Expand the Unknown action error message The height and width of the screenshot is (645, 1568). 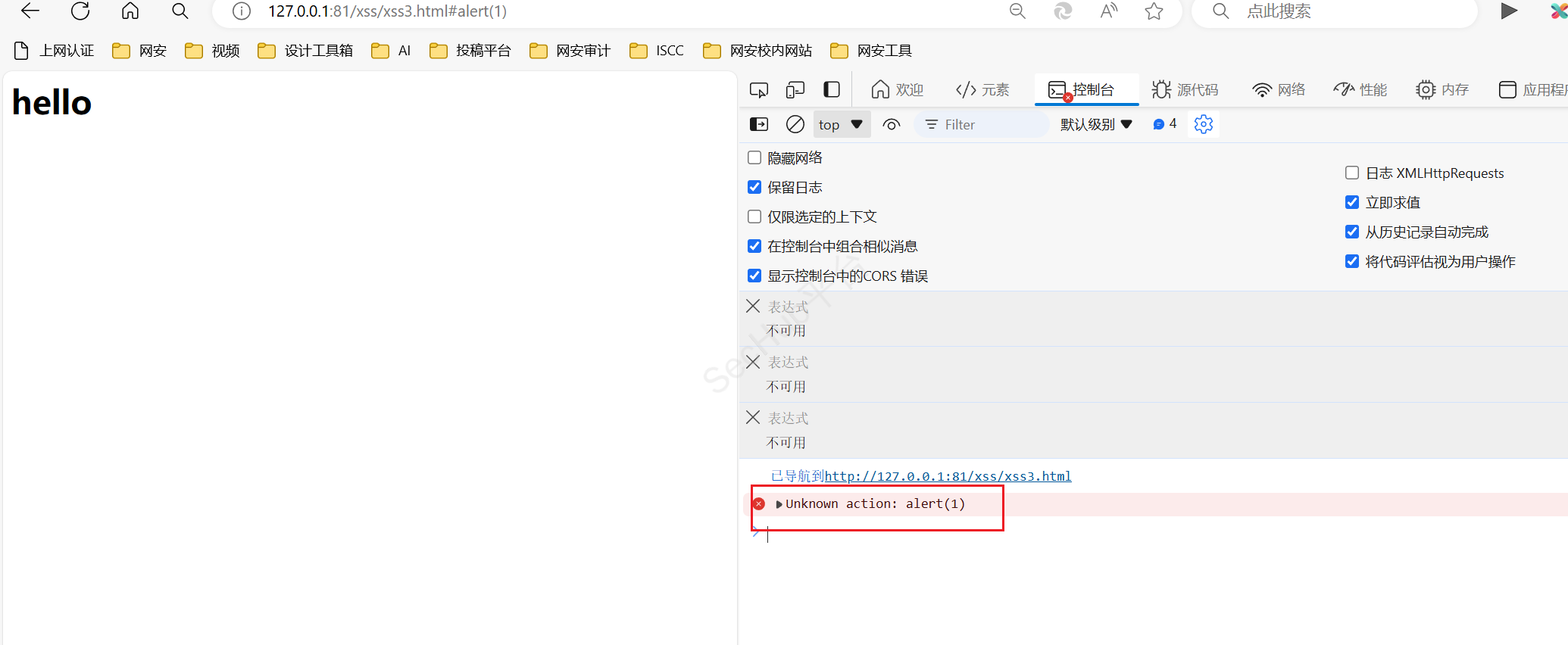click(x=779, y=504)
